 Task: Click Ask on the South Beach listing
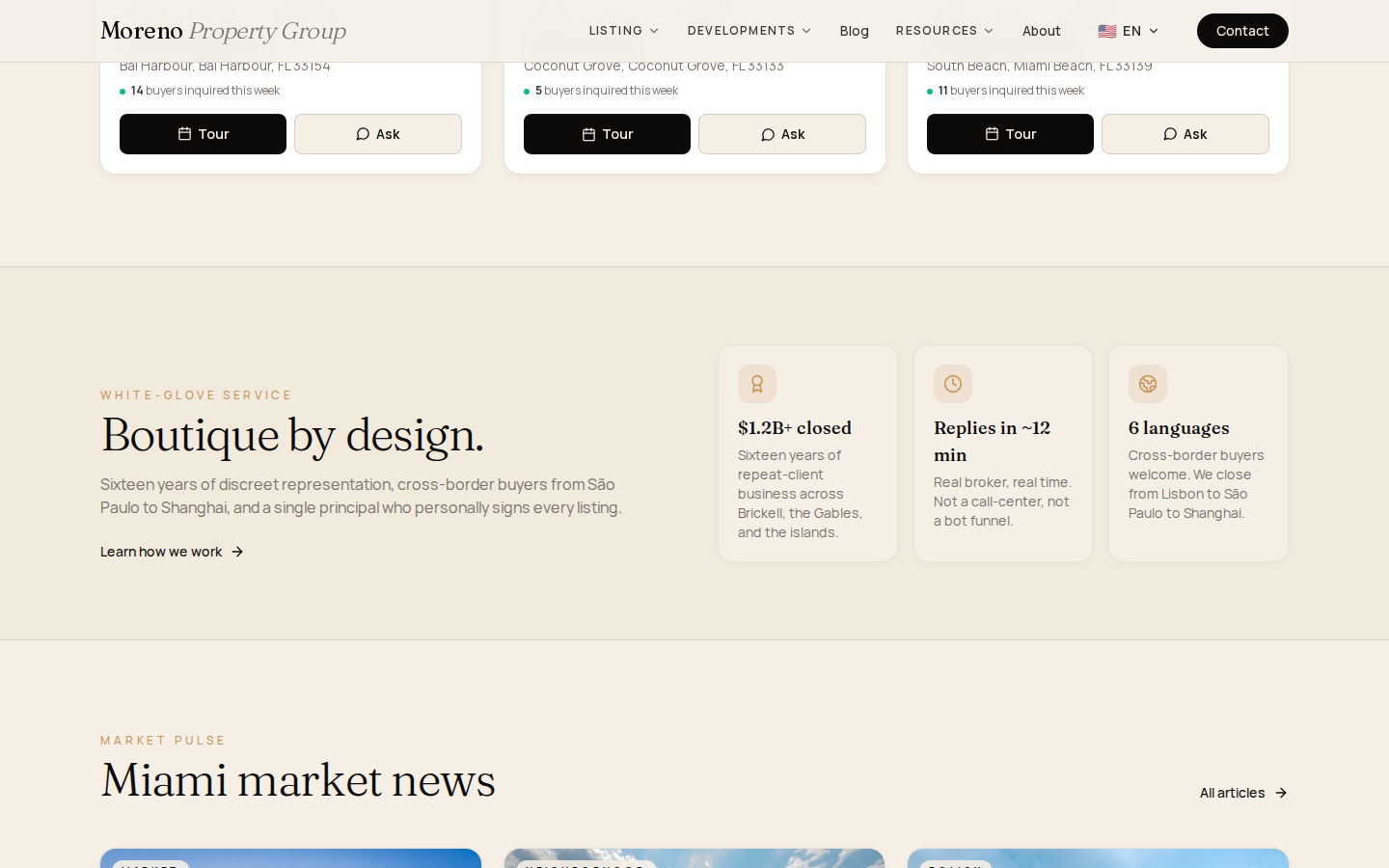[x=1185, y=134]
